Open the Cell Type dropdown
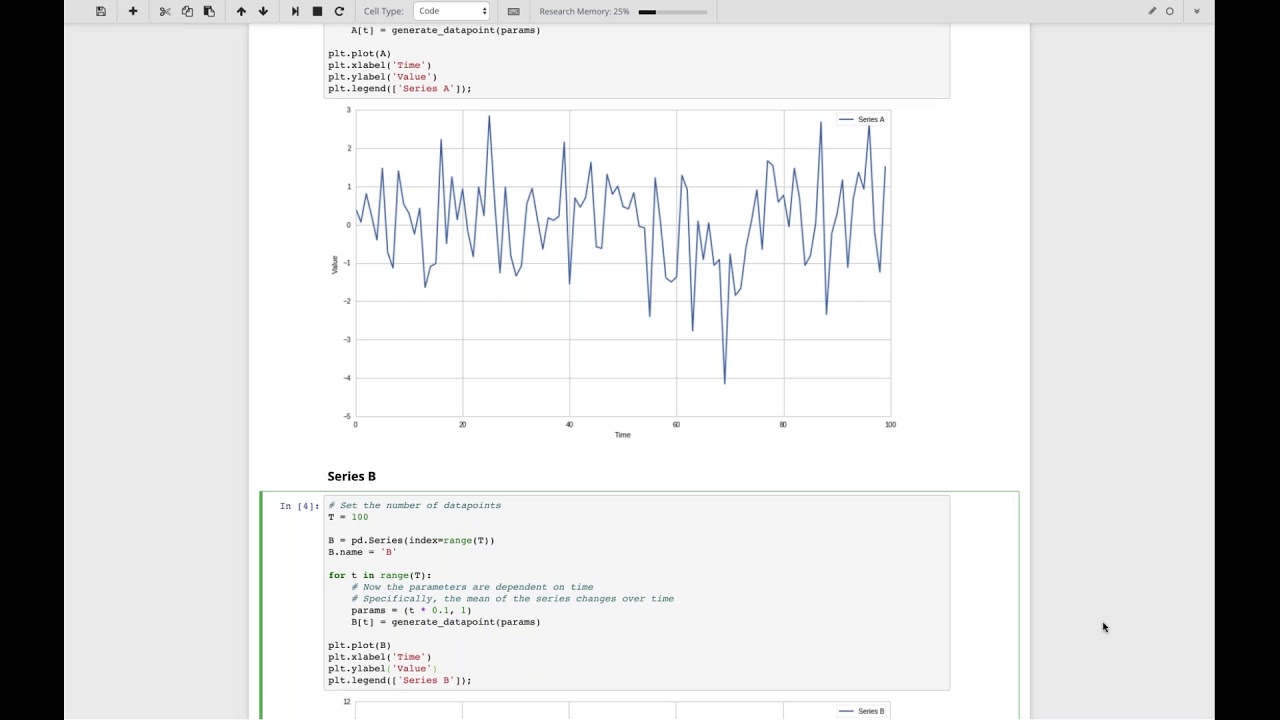 (x=452, y=11)
